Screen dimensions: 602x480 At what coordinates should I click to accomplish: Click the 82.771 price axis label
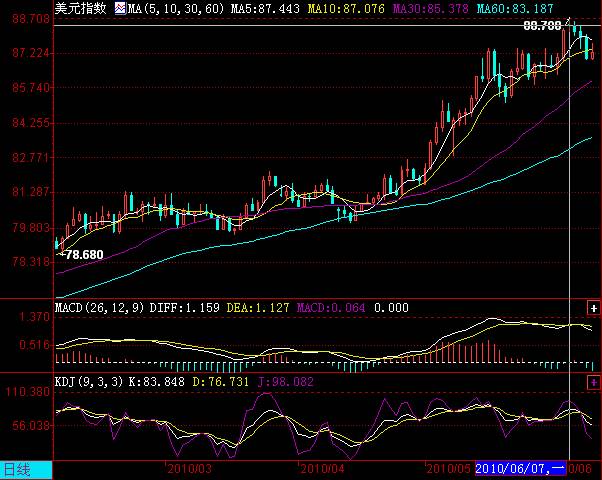[31, 157]
